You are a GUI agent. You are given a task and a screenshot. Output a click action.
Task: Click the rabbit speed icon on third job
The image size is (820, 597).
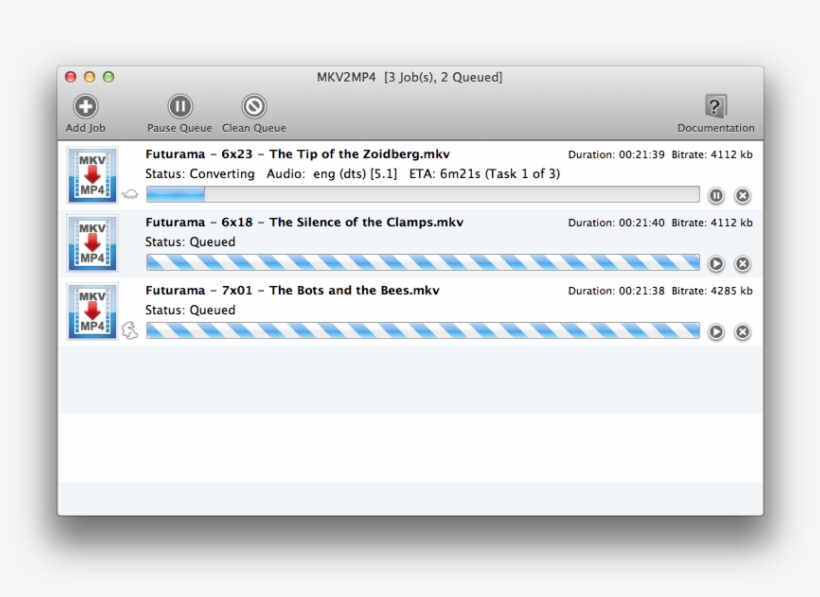[129, 330]
